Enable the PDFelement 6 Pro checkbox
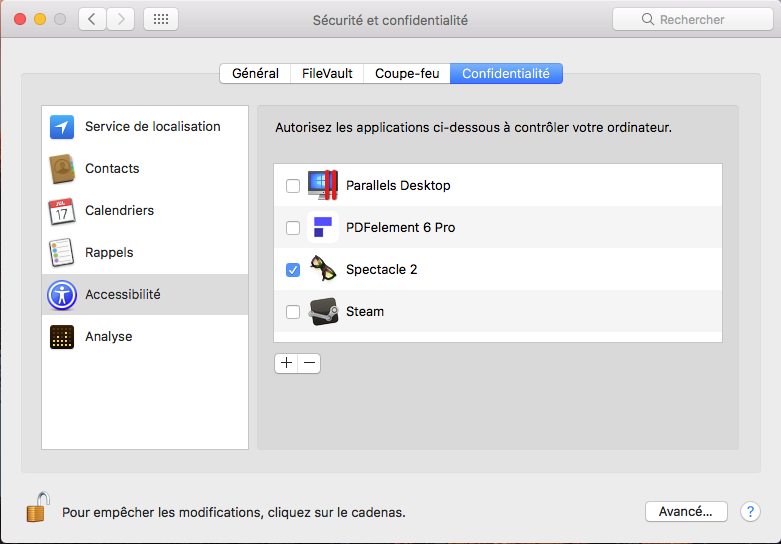 (293, 228)
